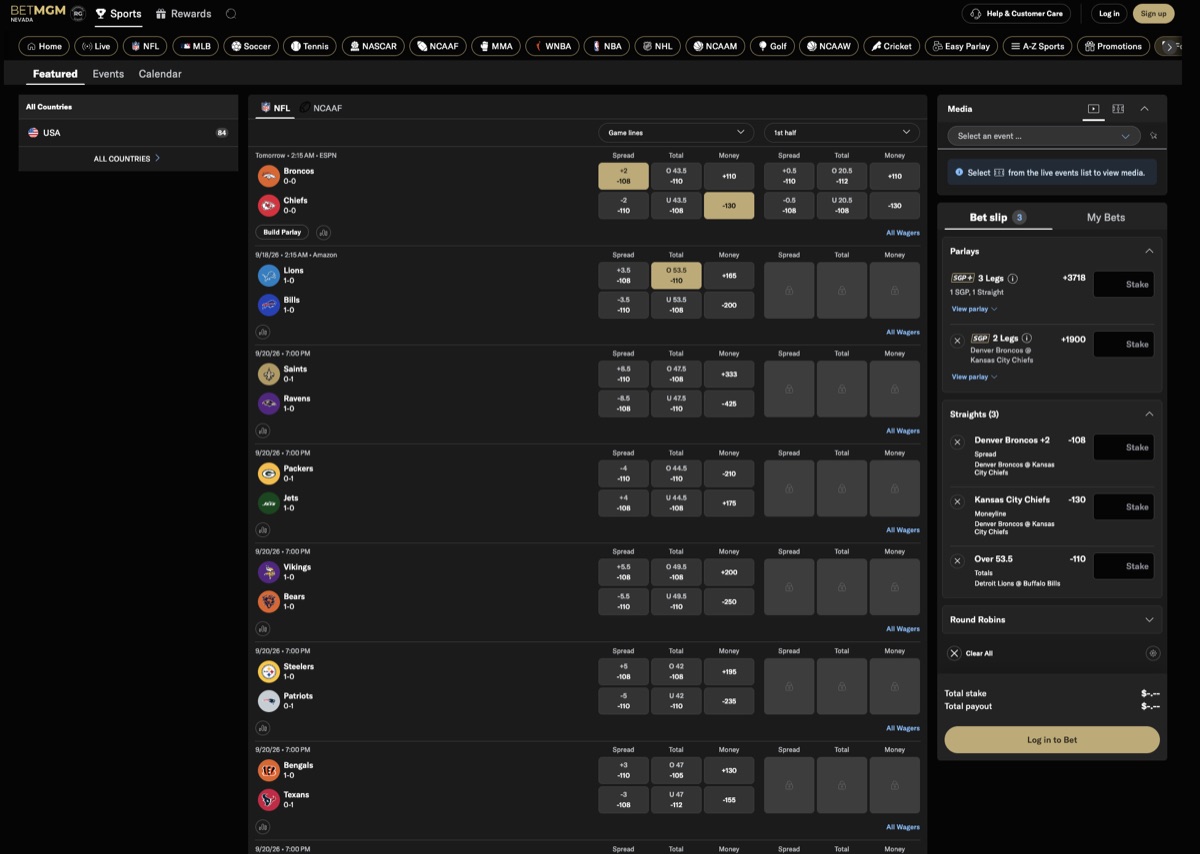The image size is (1200, 854).
Task: Show info for the 2 Legs SGP parlay
Action: (x=1027, y=338)
